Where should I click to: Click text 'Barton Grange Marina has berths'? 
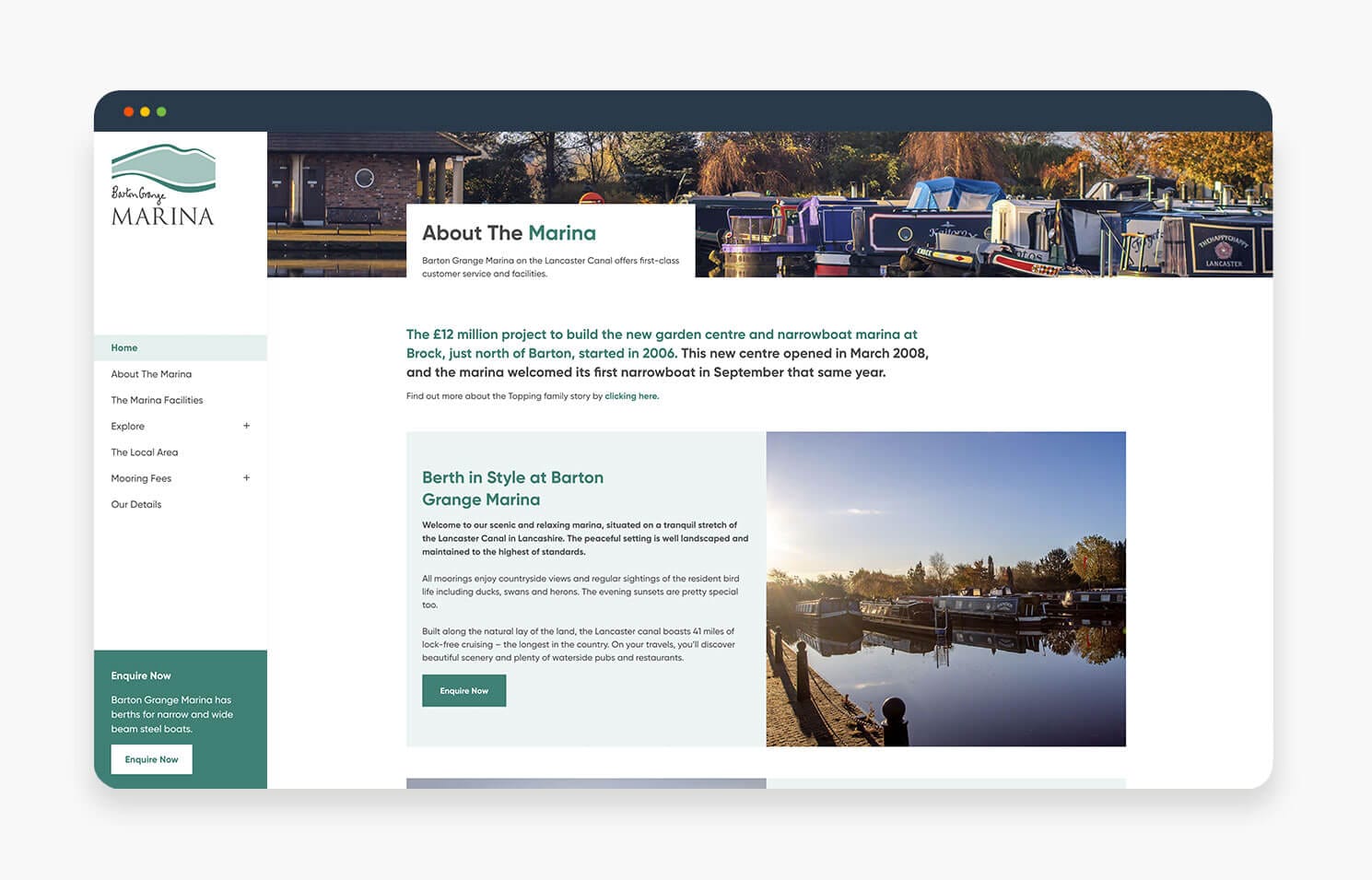(172, 714)
